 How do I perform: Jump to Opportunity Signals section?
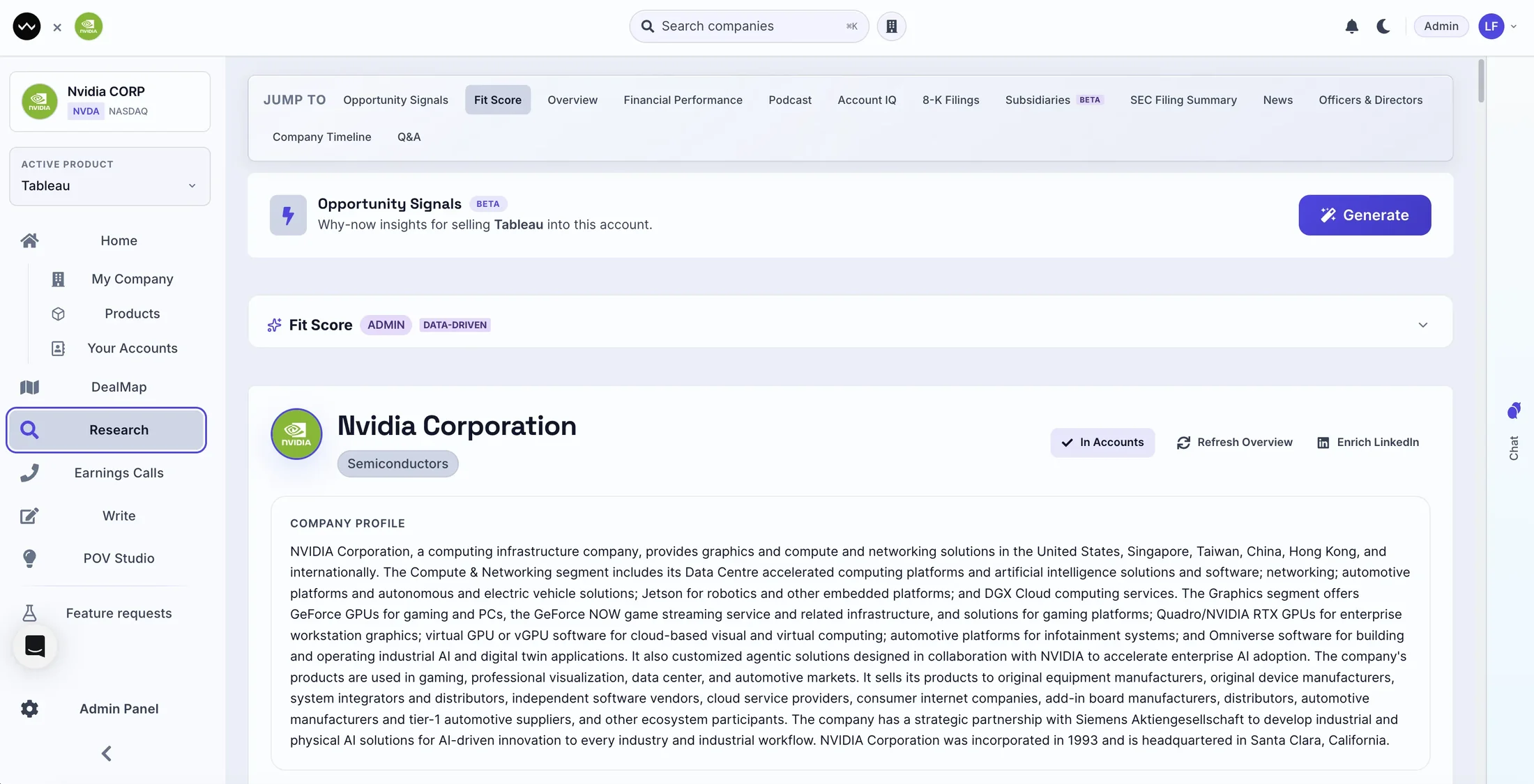coord(395,100)
